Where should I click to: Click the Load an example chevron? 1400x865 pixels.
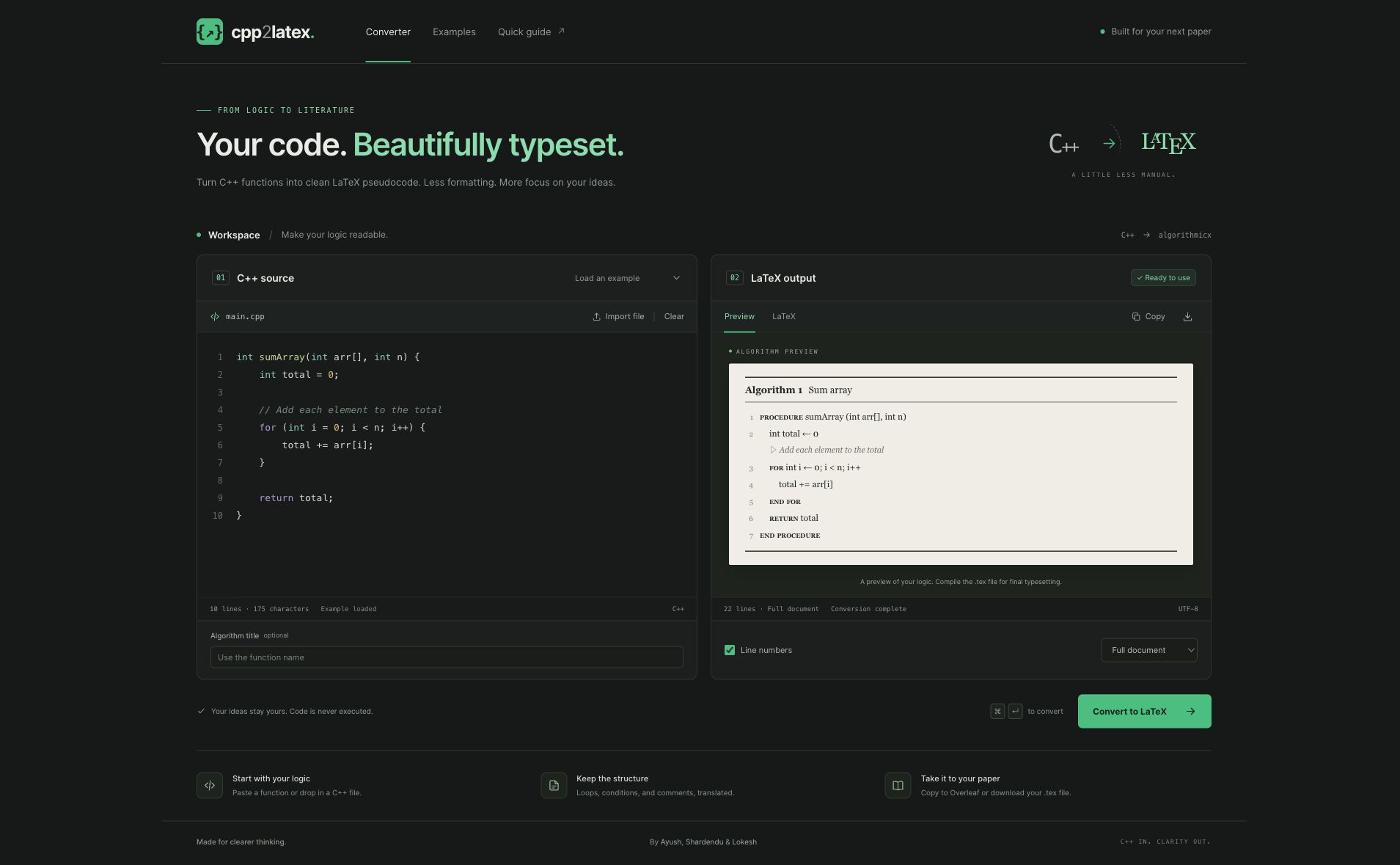point(676,278)
